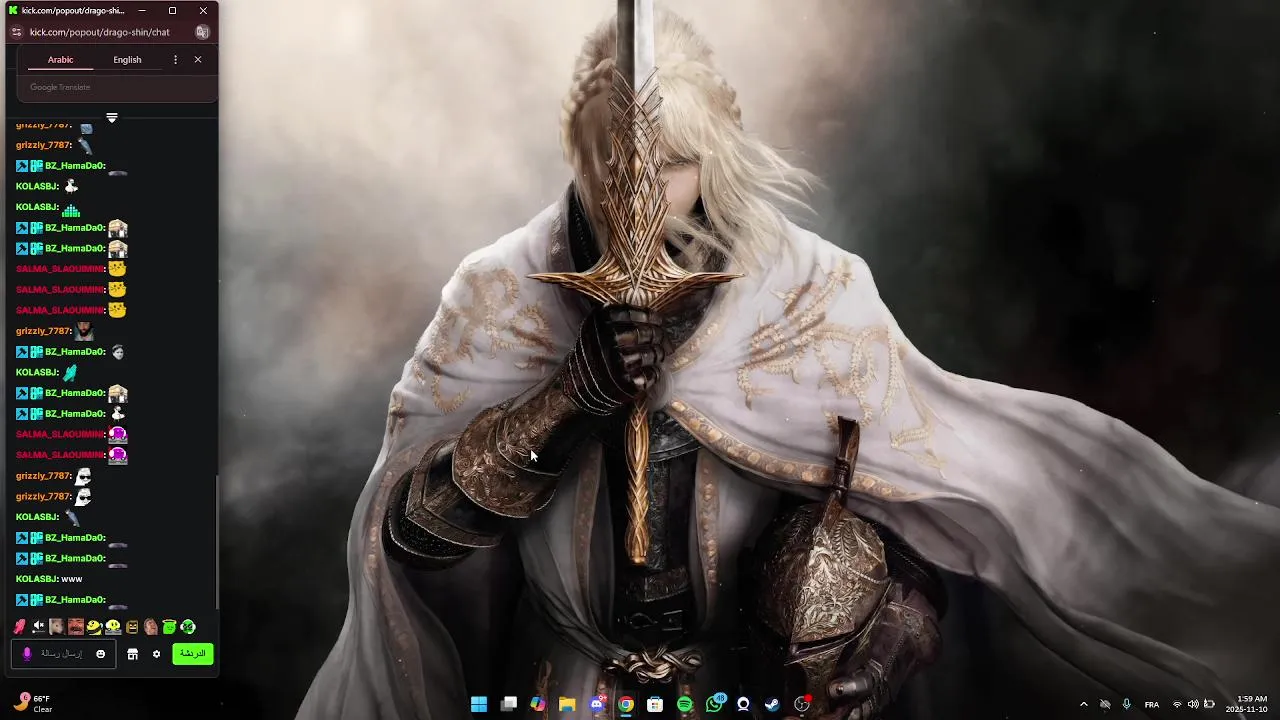
Task: Open Task View on the taskbar
Action: [x=509, y=704]
